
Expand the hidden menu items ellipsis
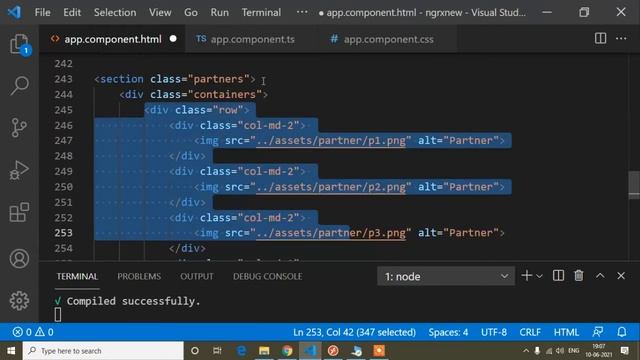(302, 12)
